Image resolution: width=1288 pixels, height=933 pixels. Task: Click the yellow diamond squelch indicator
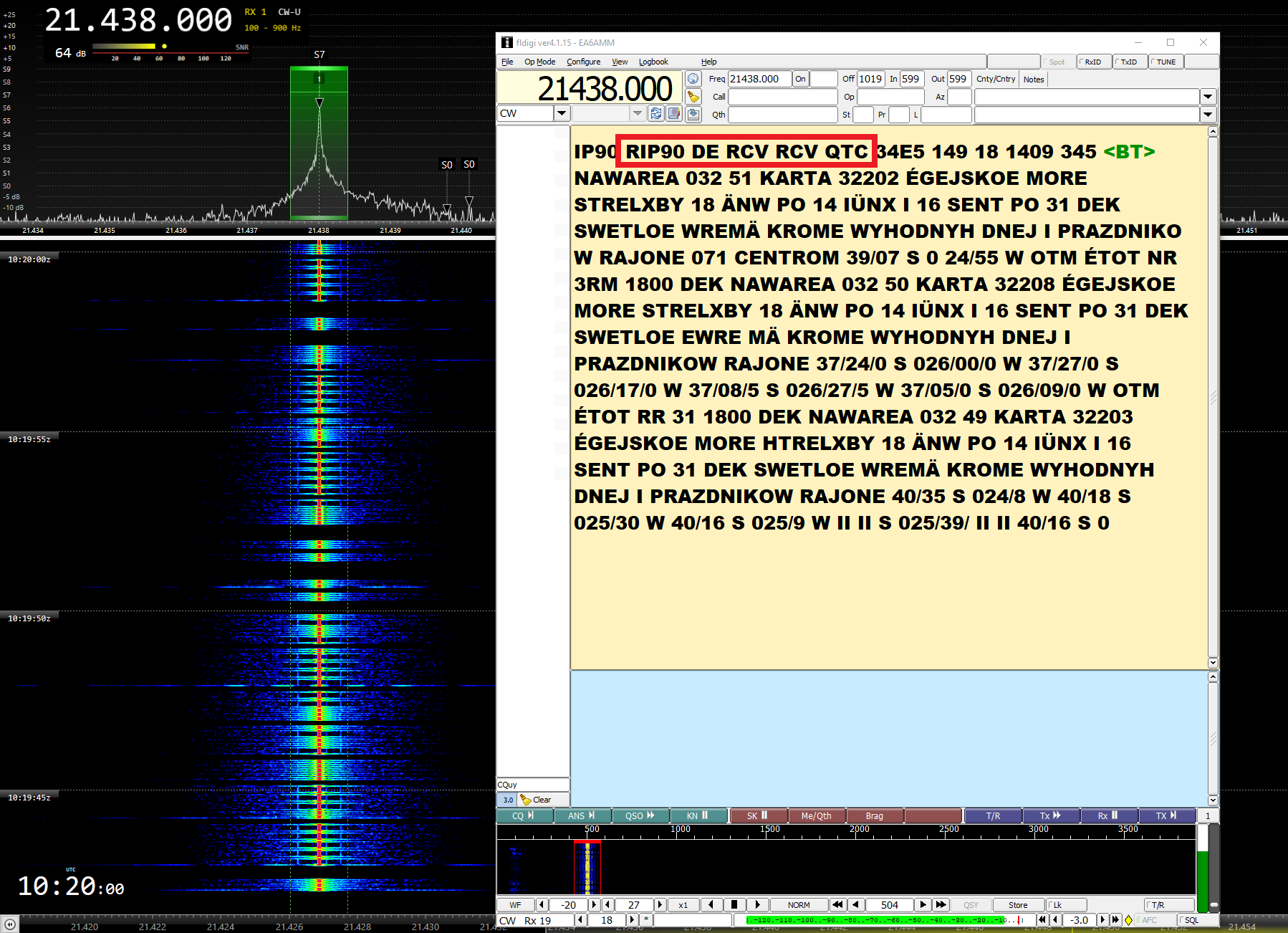point(1129,920)
